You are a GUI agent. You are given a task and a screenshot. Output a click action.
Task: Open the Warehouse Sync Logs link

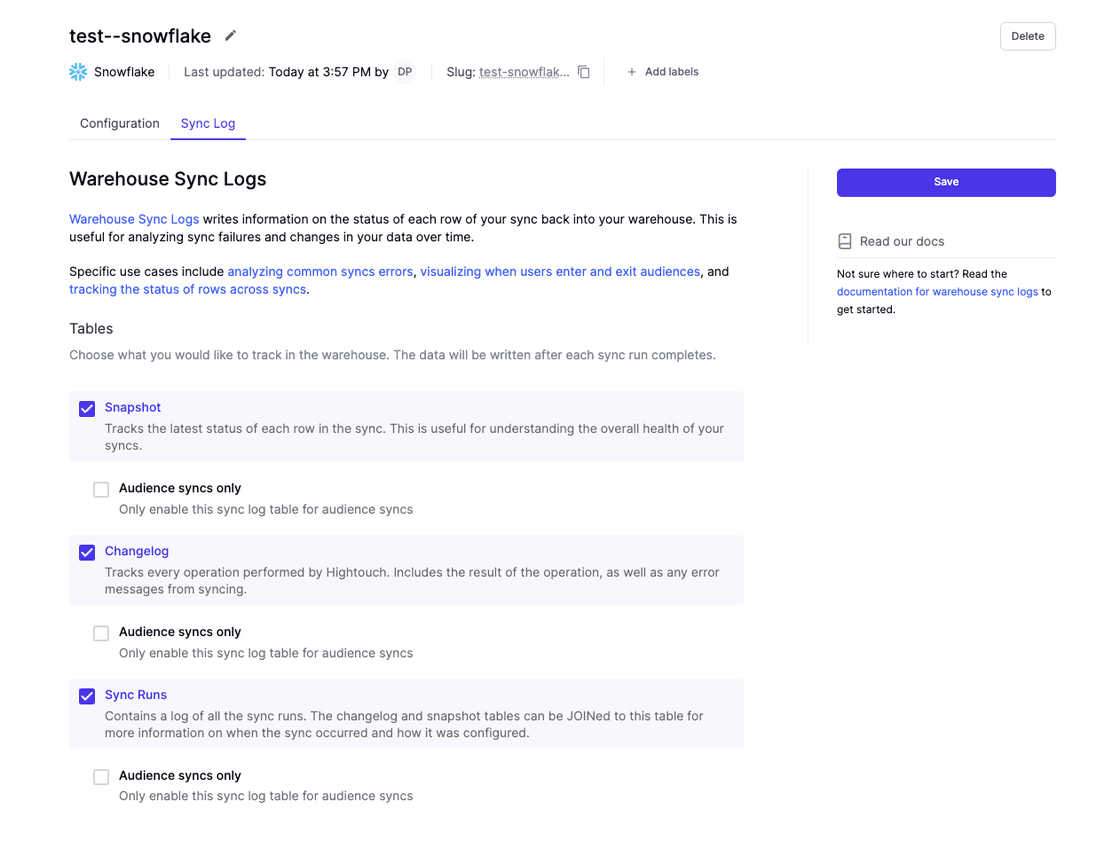(134, 219)
